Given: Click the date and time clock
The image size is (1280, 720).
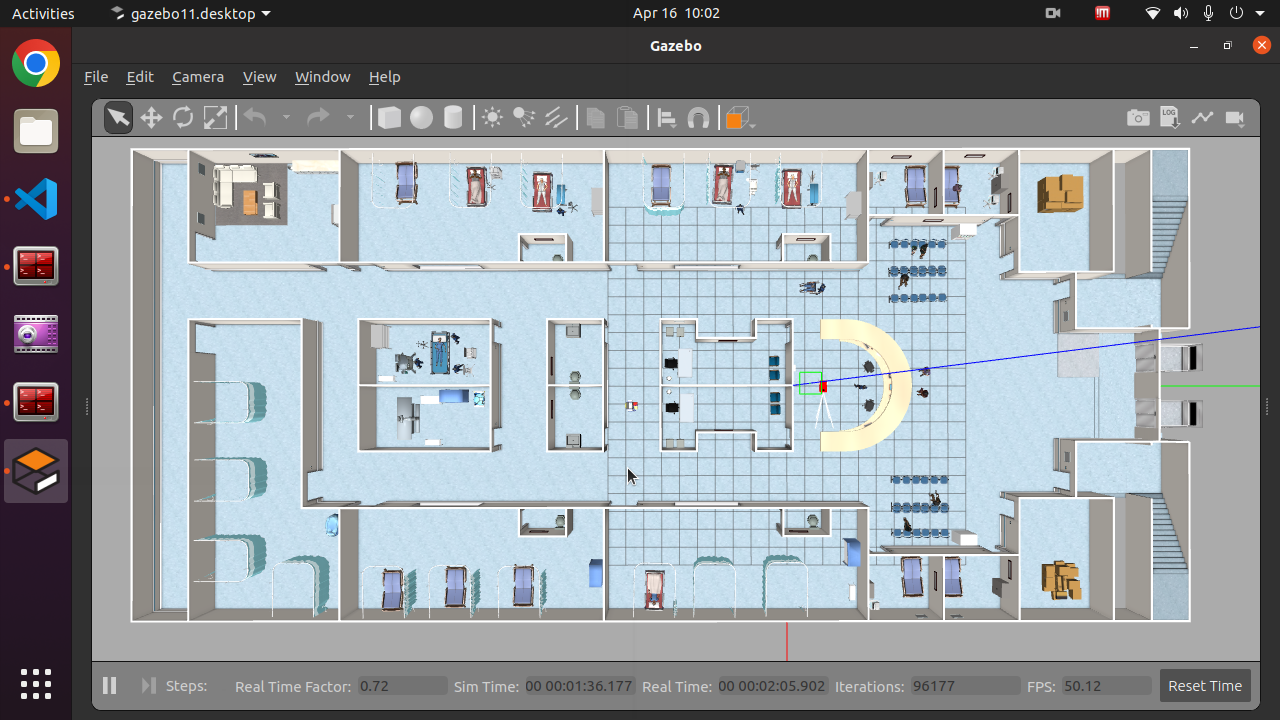Looking at the screenshot, I should (x=676, y=13).
